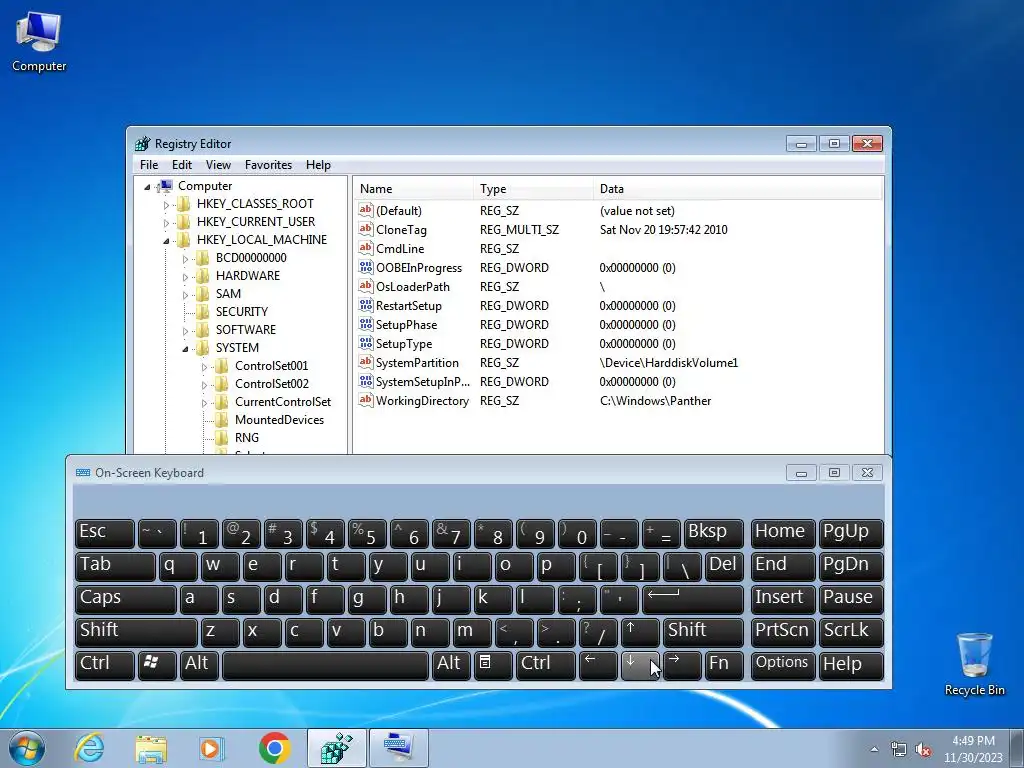Click the WorkingDirectory string icon
Image resolution: width=1024 pixels, height=768 pixels.
point(365,400)
